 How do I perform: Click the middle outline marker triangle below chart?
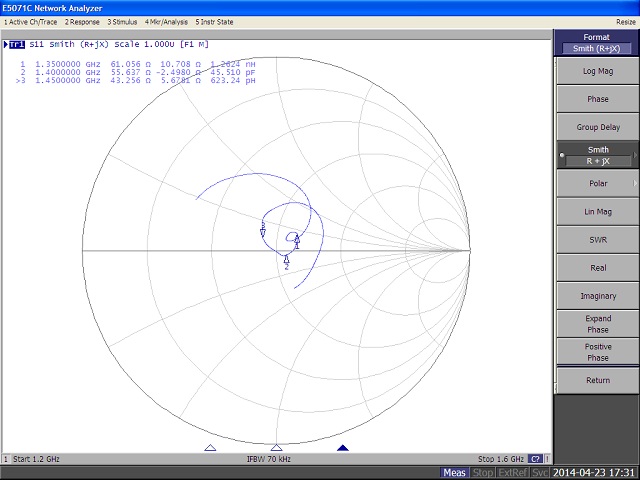(x=276, y=448)
